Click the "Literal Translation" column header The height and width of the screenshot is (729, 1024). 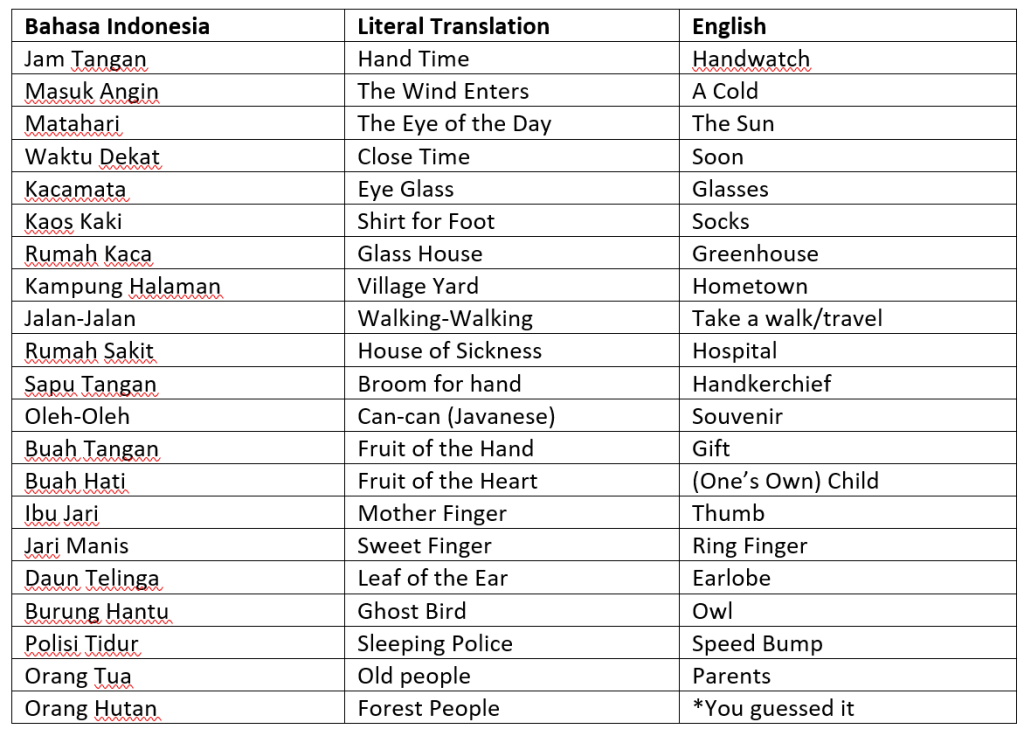pos(453,26)
